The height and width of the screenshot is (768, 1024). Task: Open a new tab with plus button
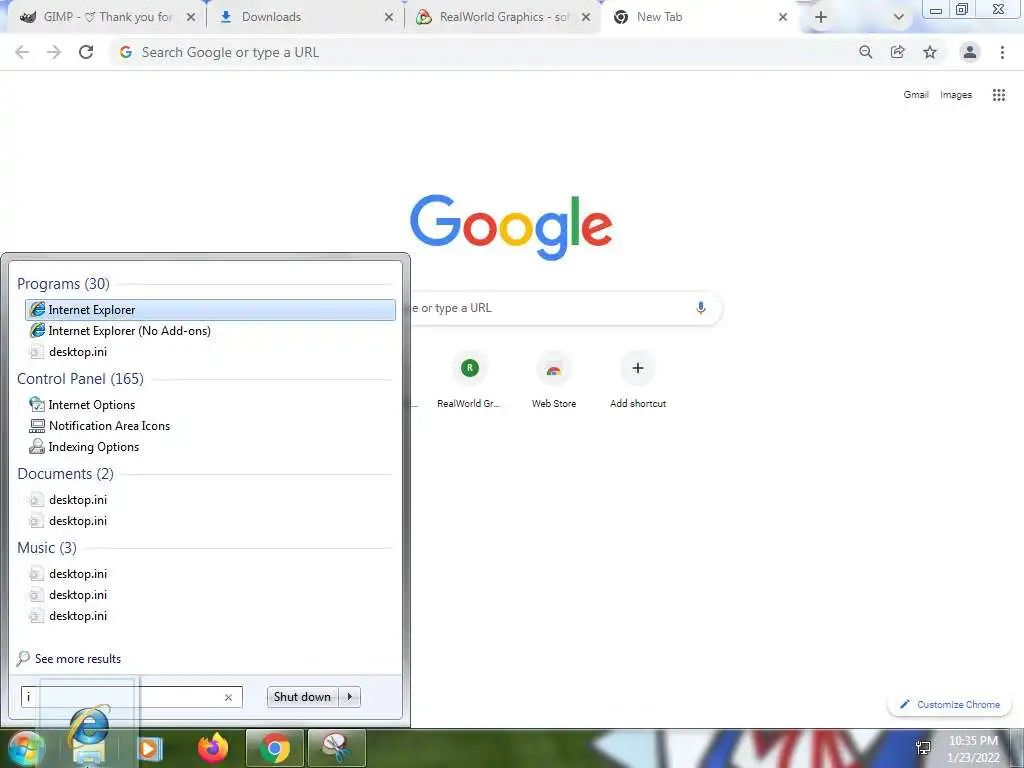[821, 17]
